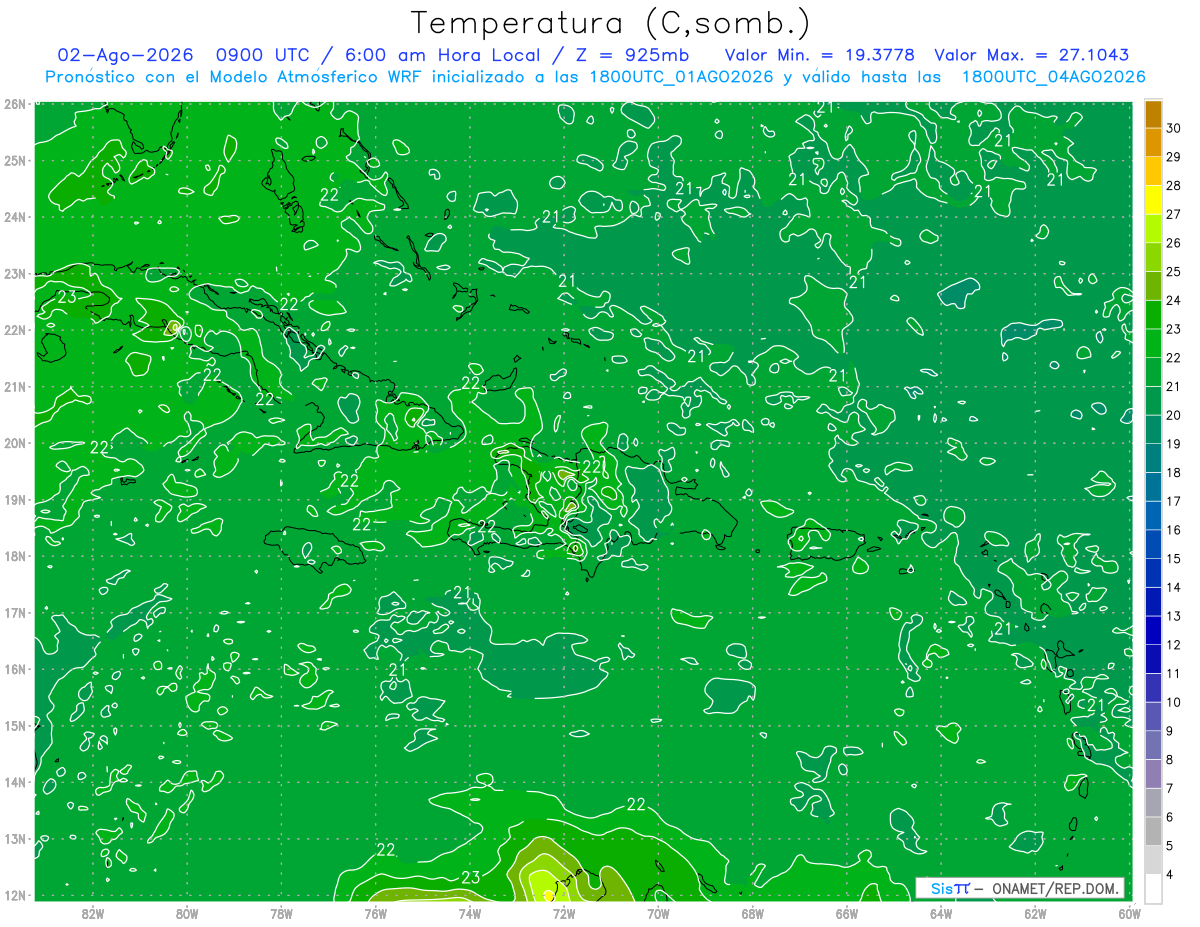Click the "72W" longitude axis label
Image resolution: width=1200 pixels, height=927 pixels.
[563, 913]
